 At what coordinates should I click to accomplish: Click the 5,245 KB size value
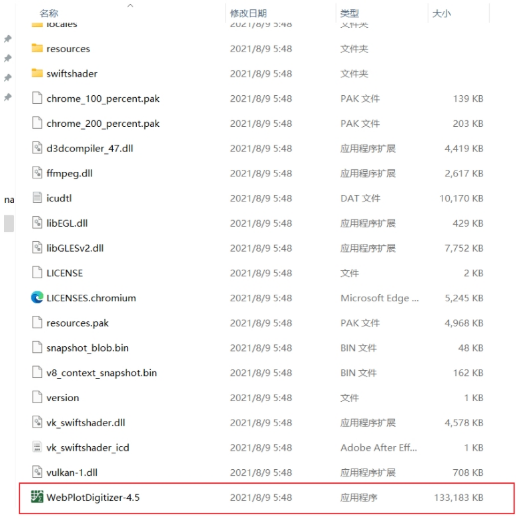coord(464,298)
